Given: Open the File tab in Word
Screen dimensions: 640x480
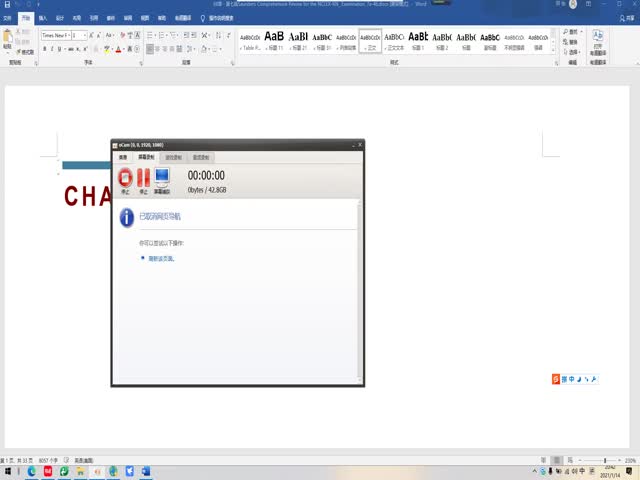Looking at the screenshot, I should 8,18.
